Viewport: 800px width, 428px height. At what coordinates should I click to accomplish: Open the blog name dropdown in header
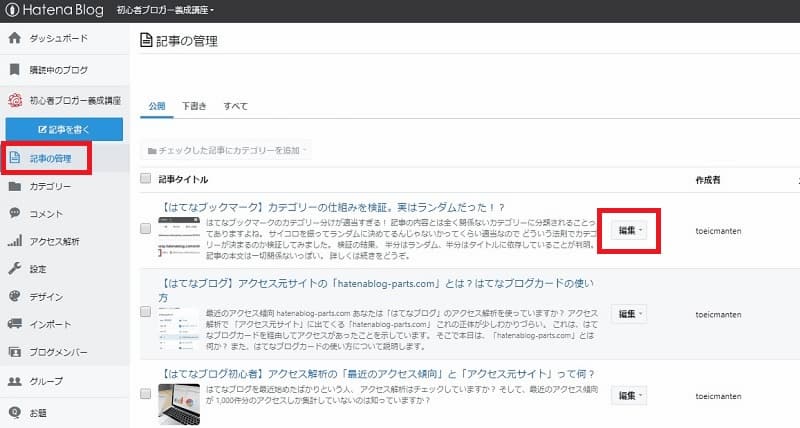coord(165,10)
